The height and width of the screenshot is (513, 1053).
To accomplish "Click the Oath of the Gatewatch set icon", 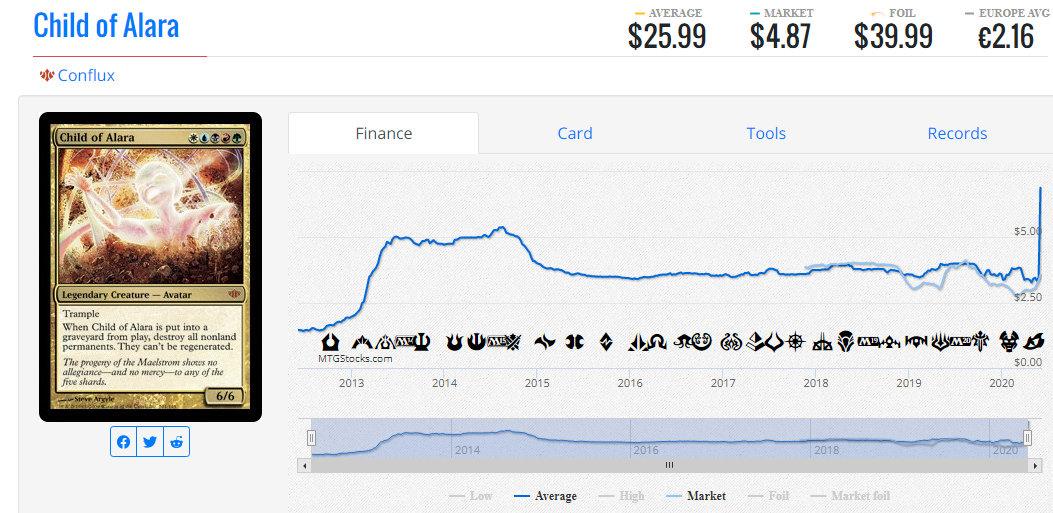I will pyautogui.click(x=638, y=342).
